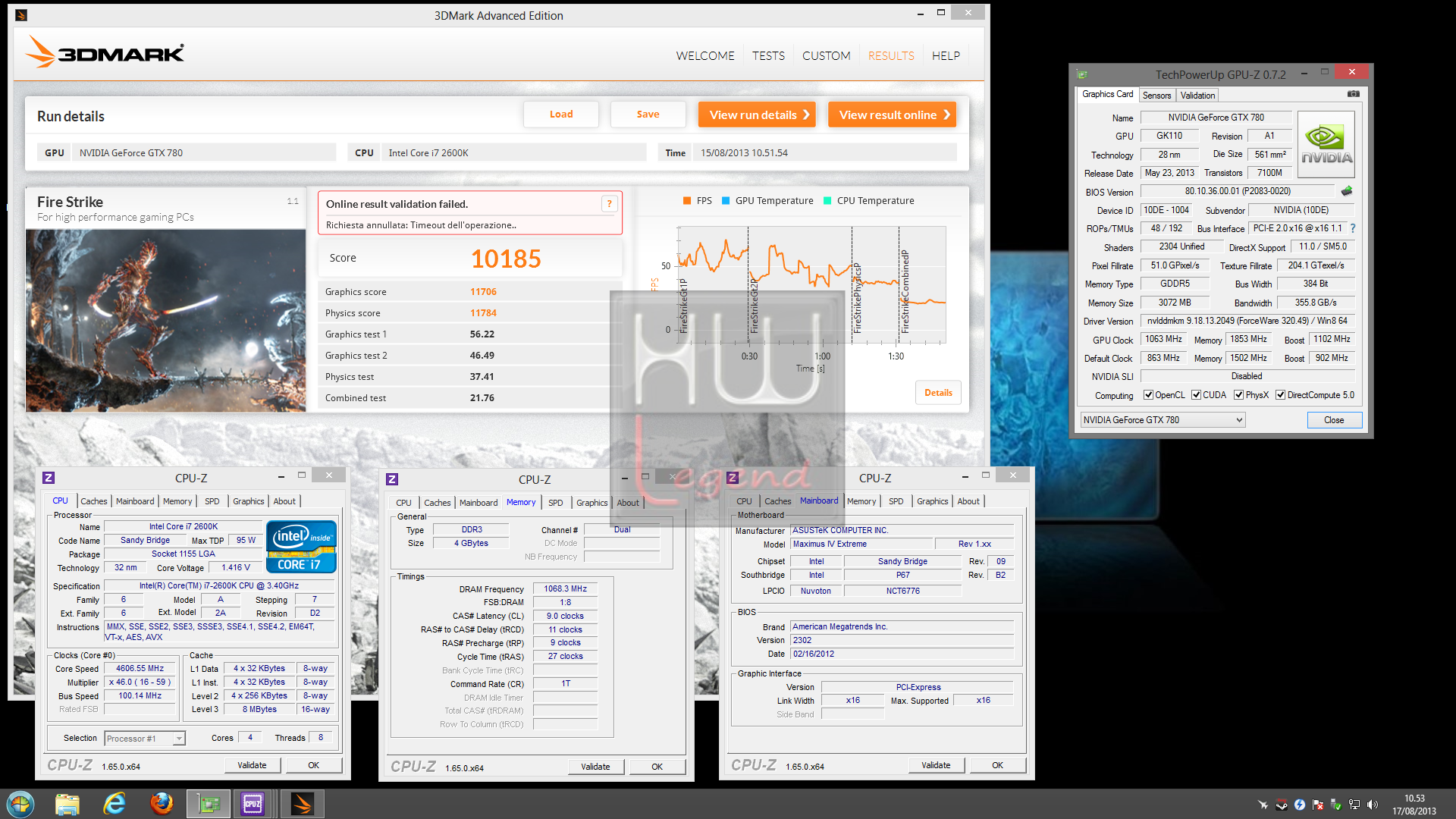The height and width of the screenshot is (819, 1456).
Task: Open the GPU selector dropdown in GPU-Z
Action: (x=1163, y=420)
